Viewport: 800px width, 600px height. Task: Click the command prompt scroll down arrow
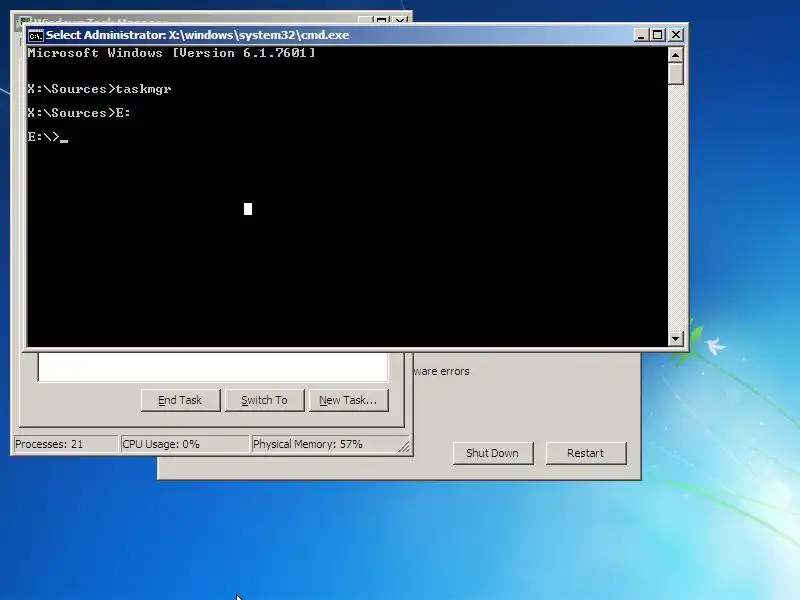[676, 338]
